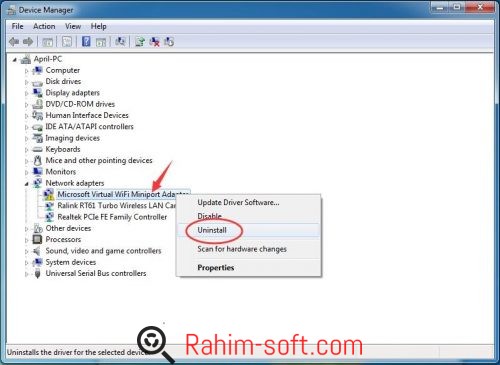Toggle the show/hide console tree toolbar icon
The image size is (500, 365).
pos(47,42)
